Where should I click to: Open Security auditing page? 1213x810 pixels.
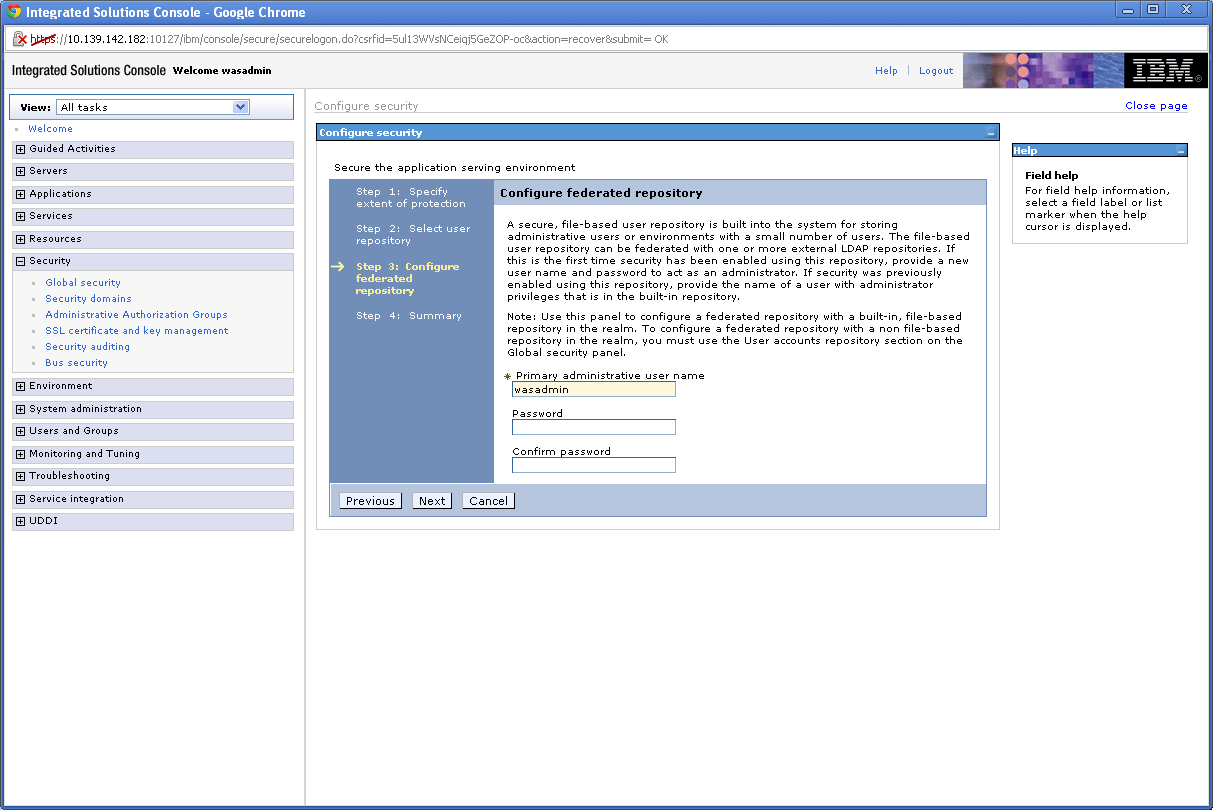coord(87,347)
